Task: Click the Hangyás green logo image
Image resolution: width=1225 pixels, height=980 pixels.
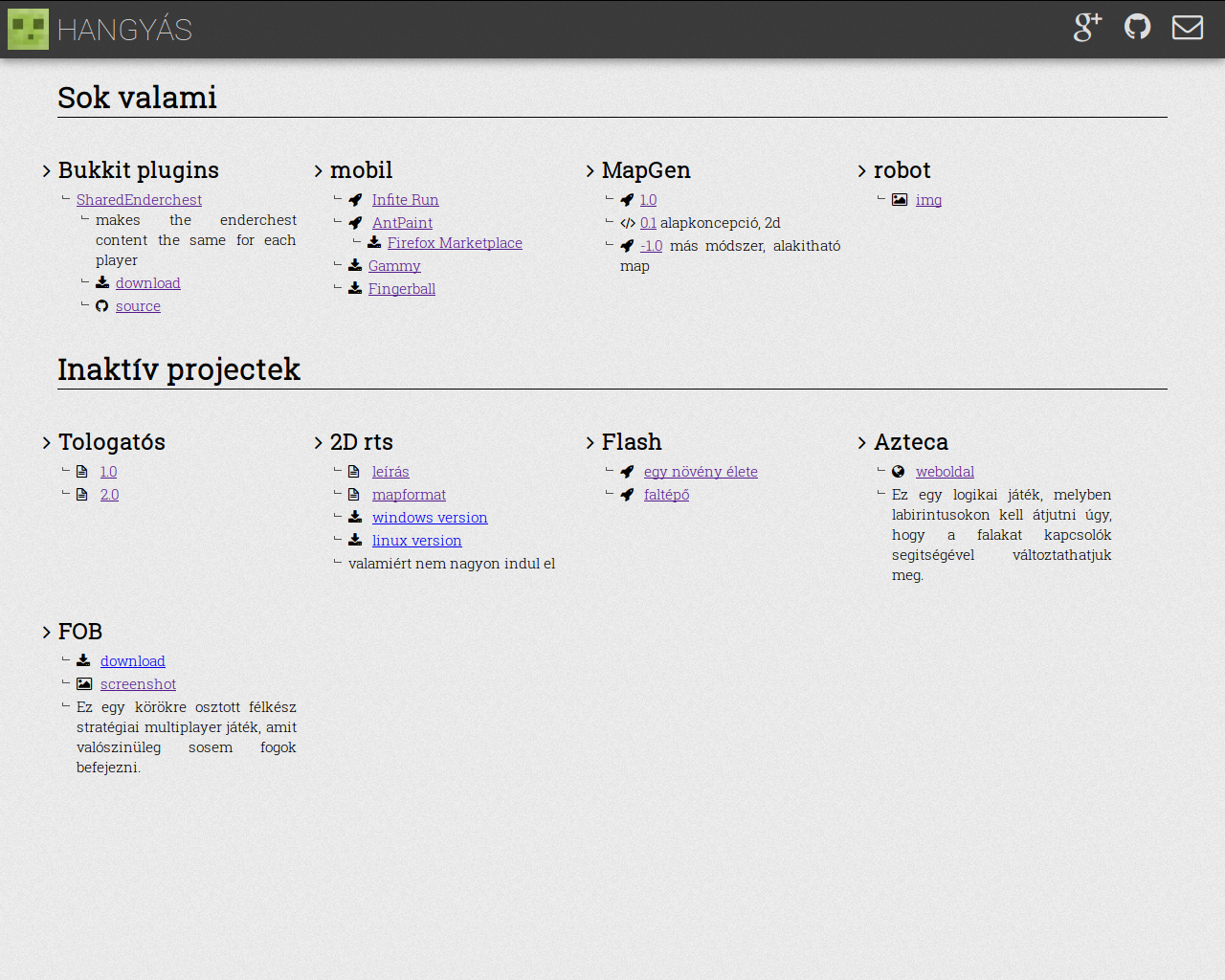Action: pyautogui.click(x=28, y=29)
